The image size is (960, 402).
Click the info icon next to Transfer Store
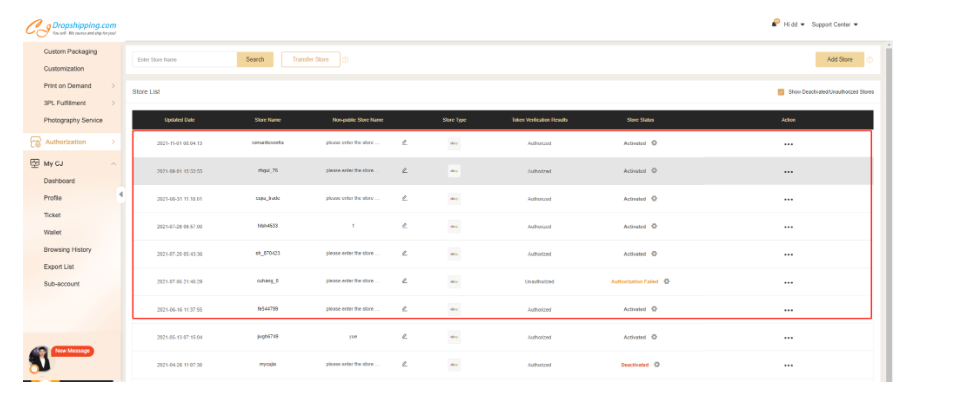345,60
